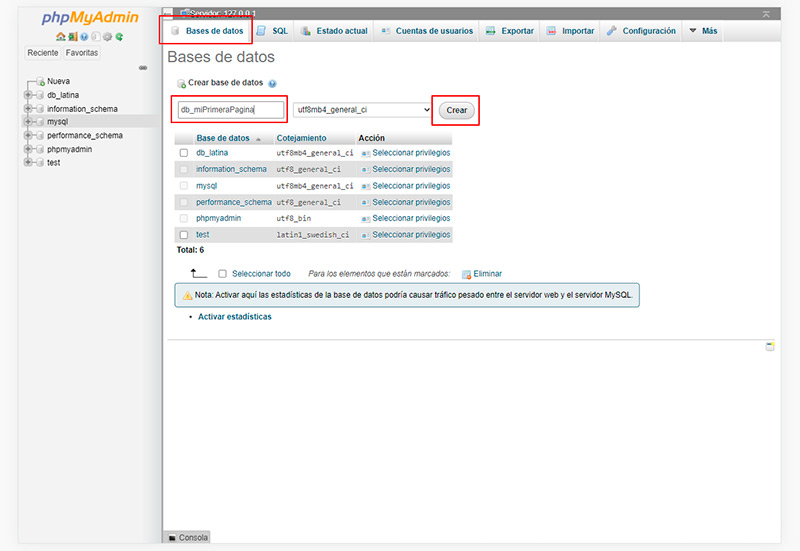Click the Nueva tree item

point(58,82)
